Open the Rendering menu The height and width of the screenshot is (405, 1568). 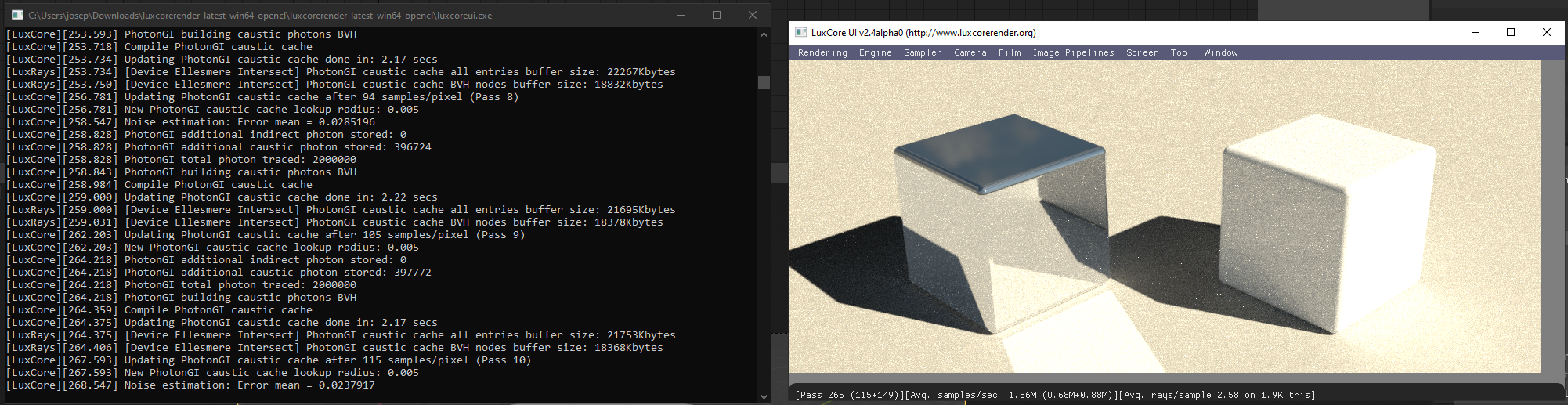822,52
